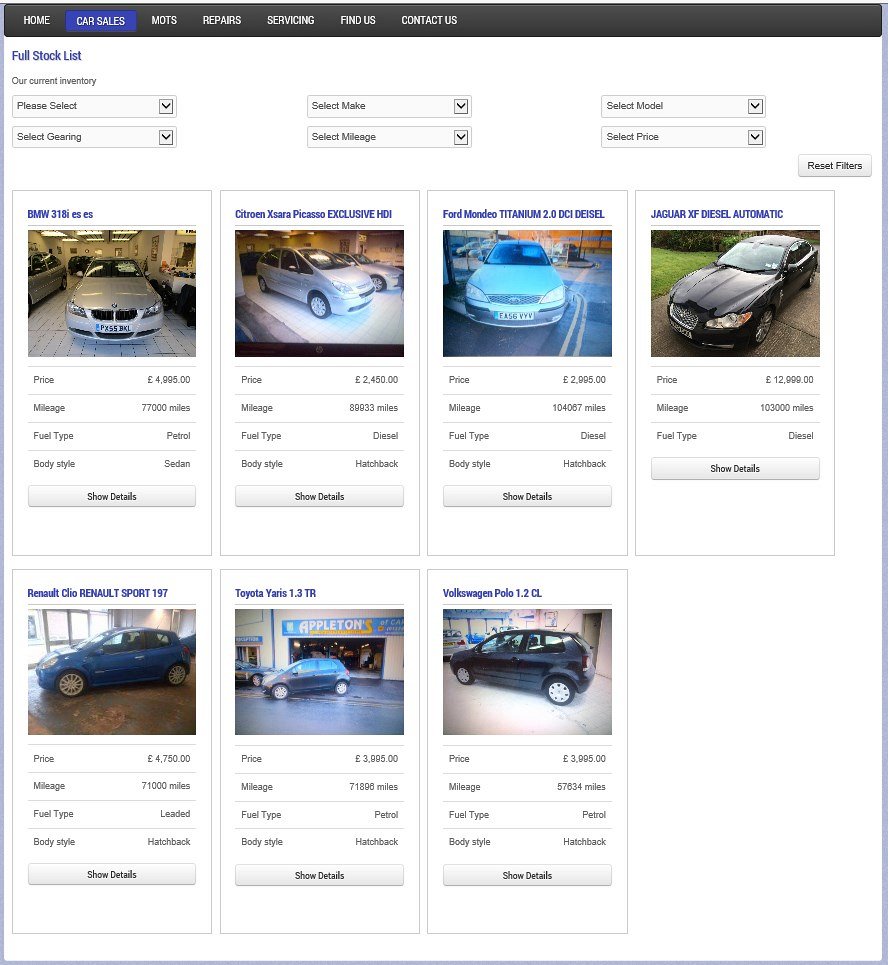View the Renault Clio car image
Viewport: 888px width, 965px height.
click(x=112, y=672)
